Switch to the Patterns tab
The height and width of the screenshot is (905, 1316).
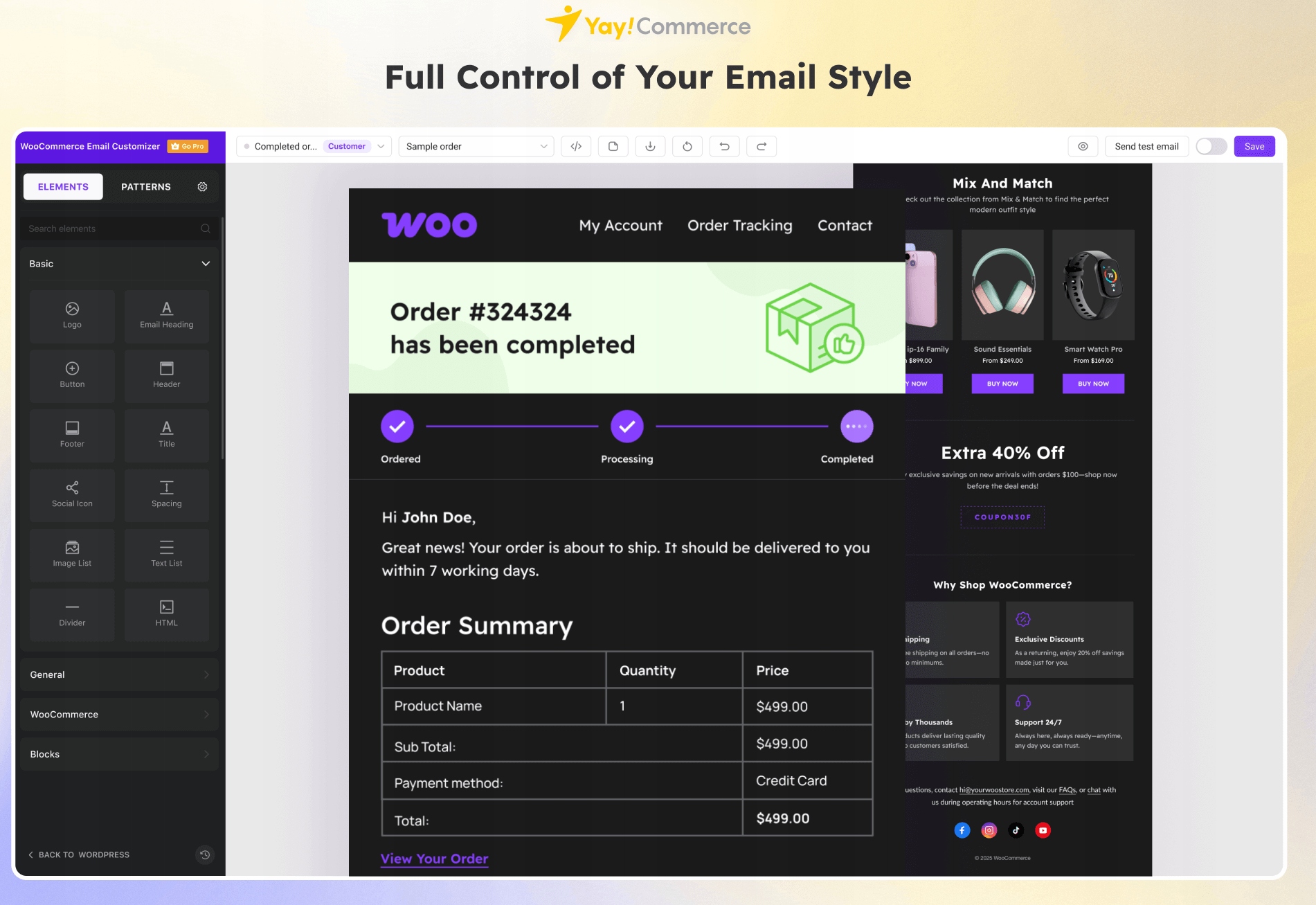pyautogui.click(x=145, y=187)
